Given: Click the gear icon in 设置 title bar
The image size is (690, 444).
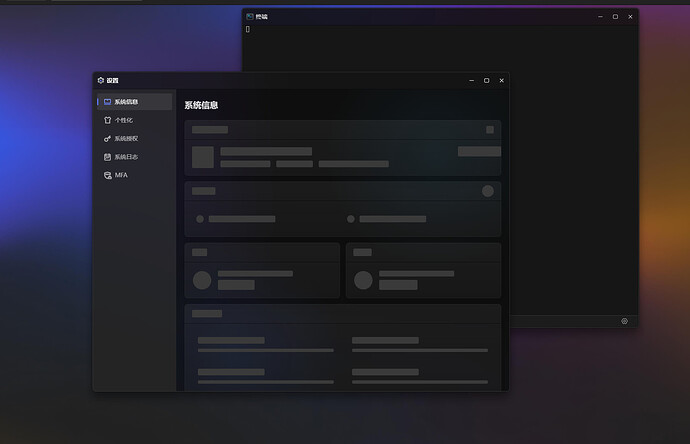Looking at the screenshot, I should coord(101,80).
